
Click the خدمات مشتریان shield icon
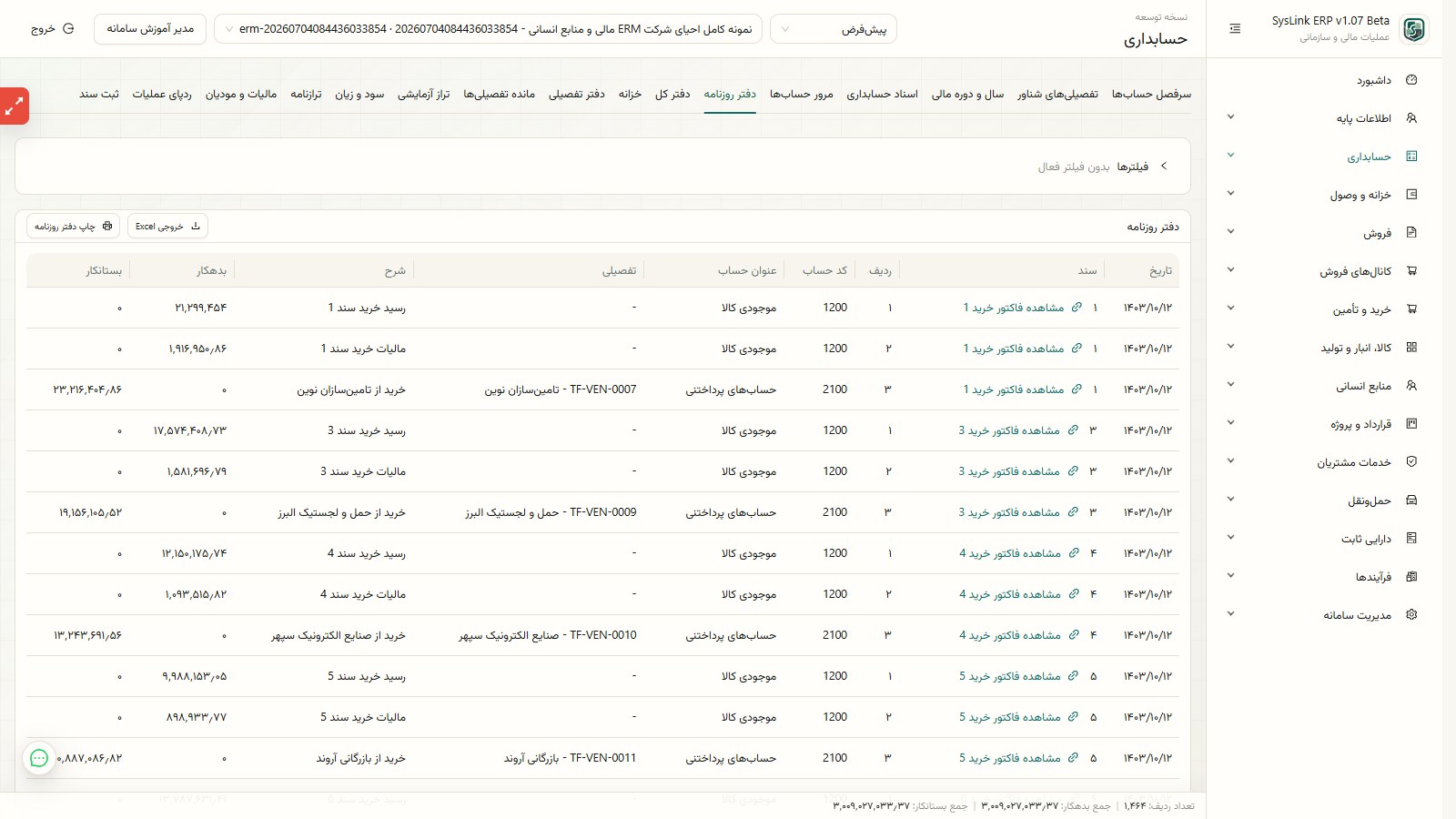coord(1411,462)
